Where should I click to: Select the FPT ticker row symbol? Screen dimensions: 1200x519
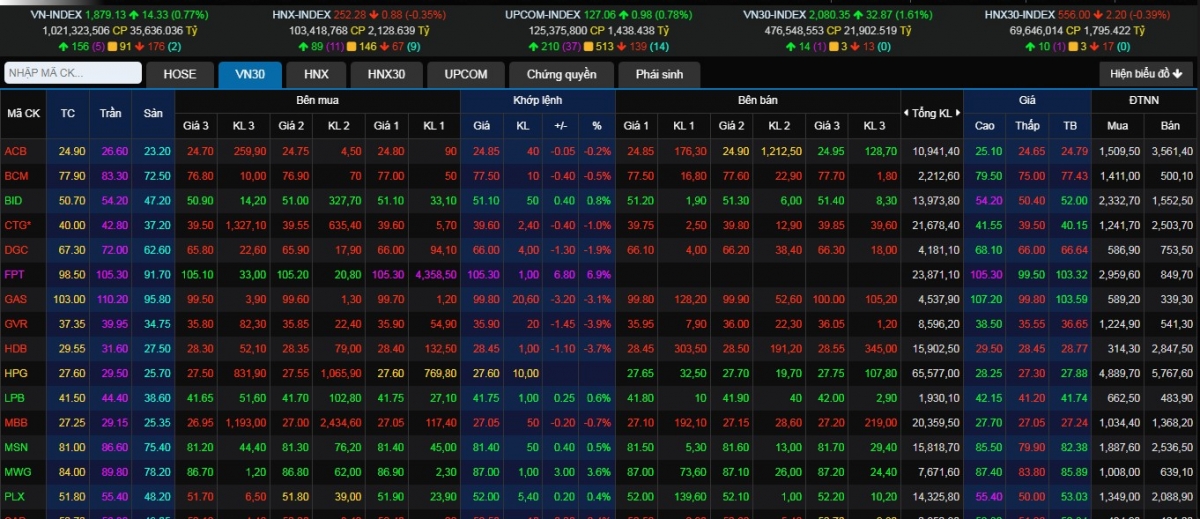point(15,274)
